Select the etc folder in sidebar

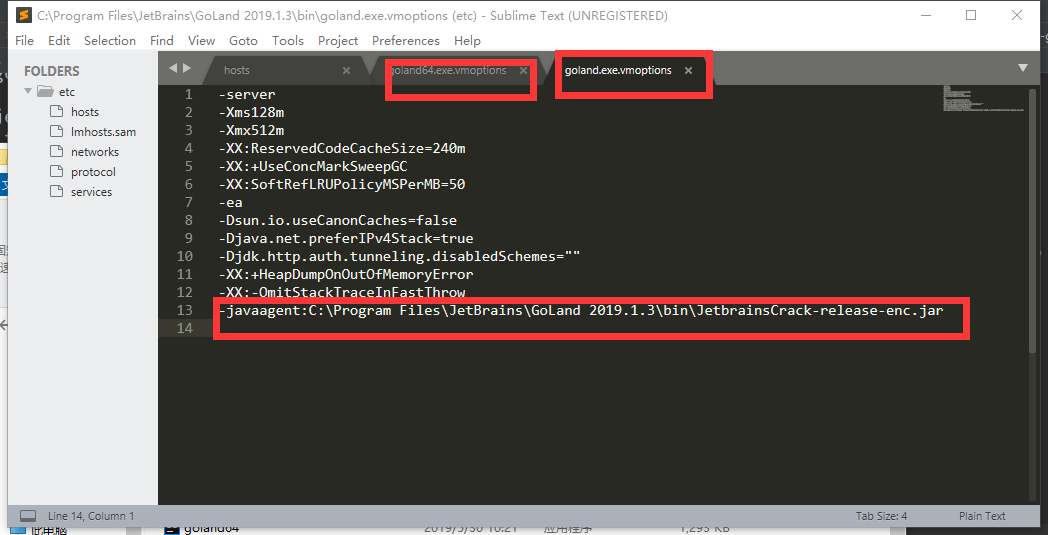(x=67, y=92)
